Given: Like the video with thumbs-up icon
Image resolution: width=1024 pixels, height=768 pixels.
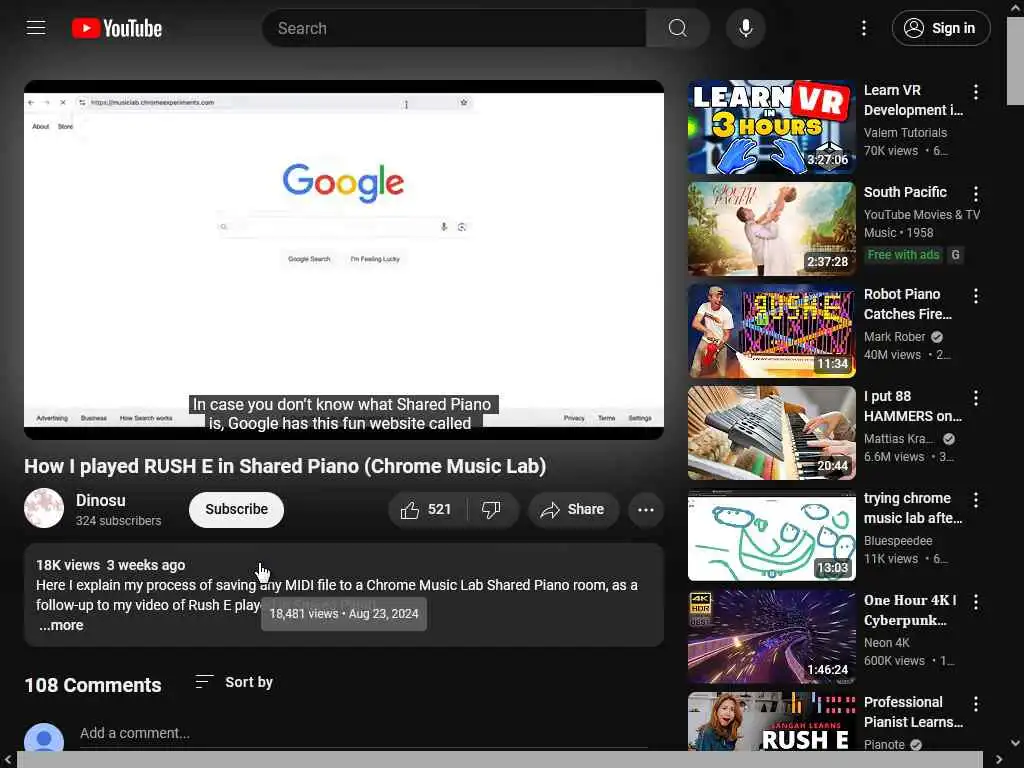Looking at the screenshot, I should coord(426,510).
